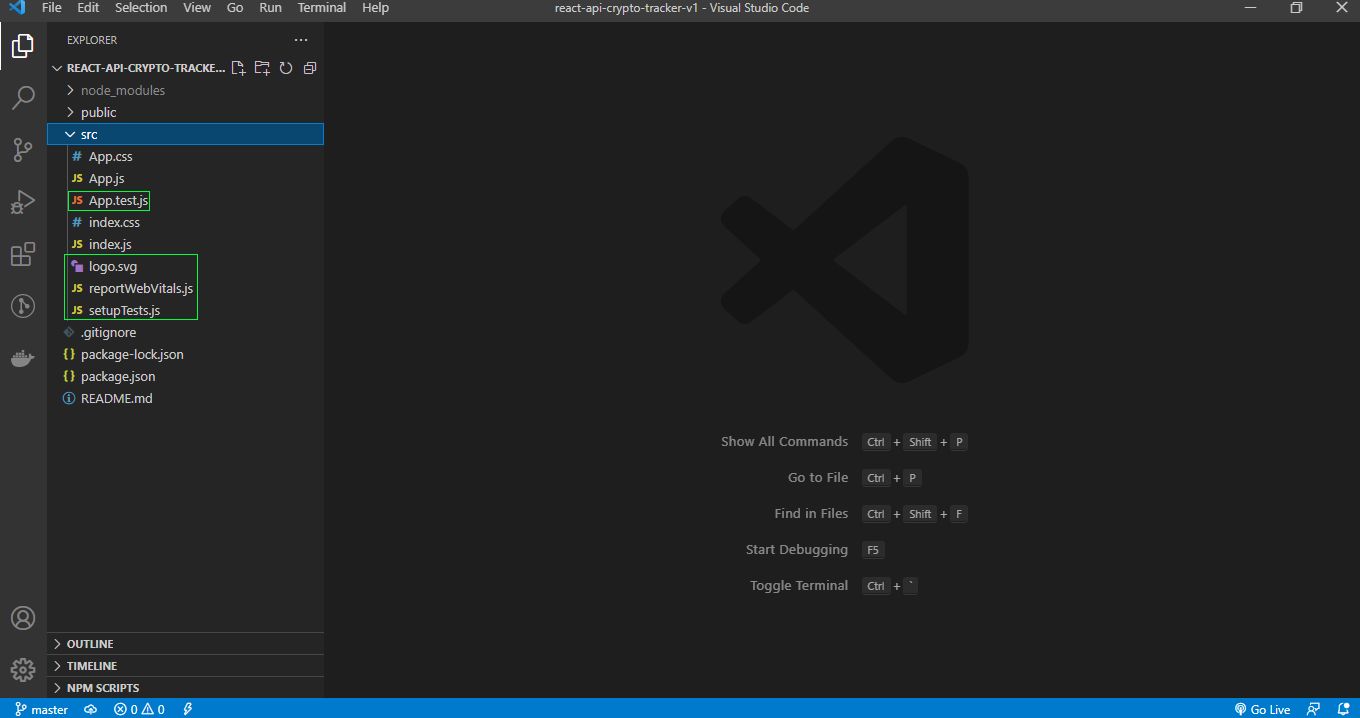The image size is (1360, 718).
Task: Open the Docker view in the activity bar
Action: [22, 358]
